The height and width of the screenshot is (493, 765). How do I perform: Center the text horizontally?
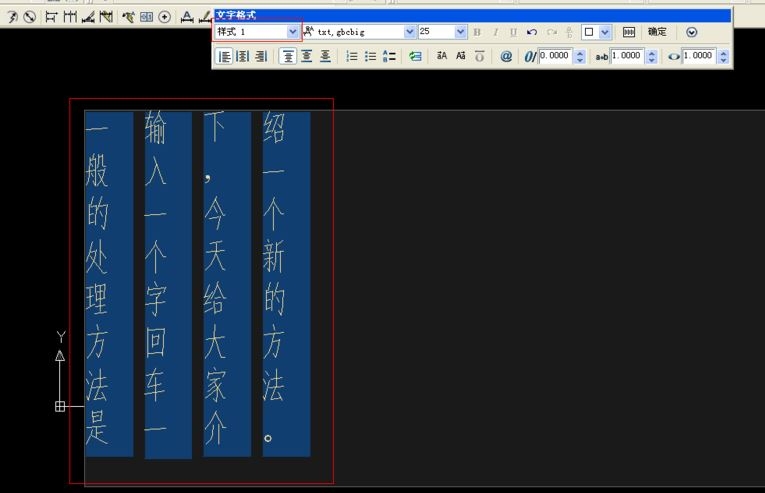(242, 56)
